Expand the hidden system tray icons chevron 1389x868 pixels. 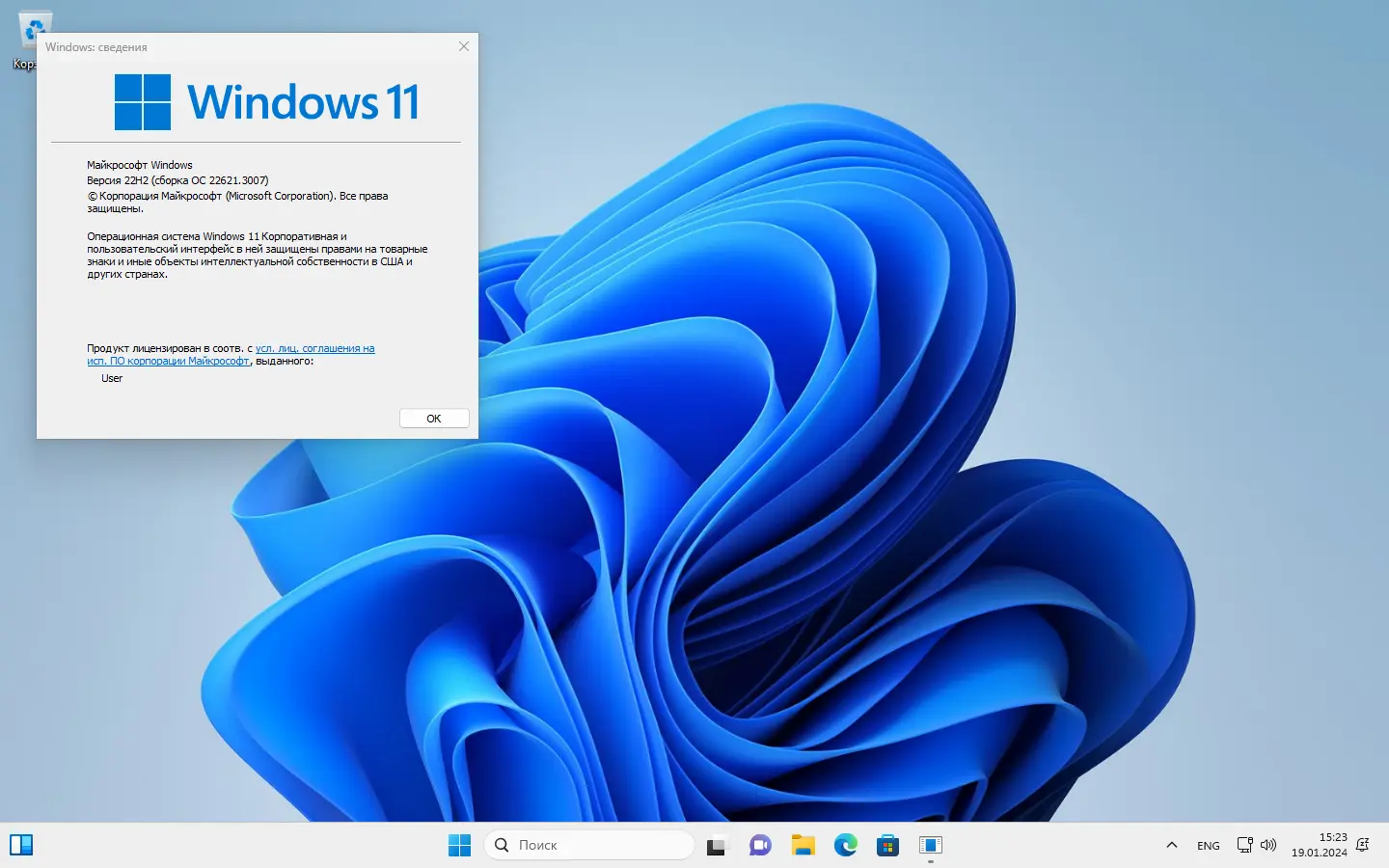(1172, 846)
